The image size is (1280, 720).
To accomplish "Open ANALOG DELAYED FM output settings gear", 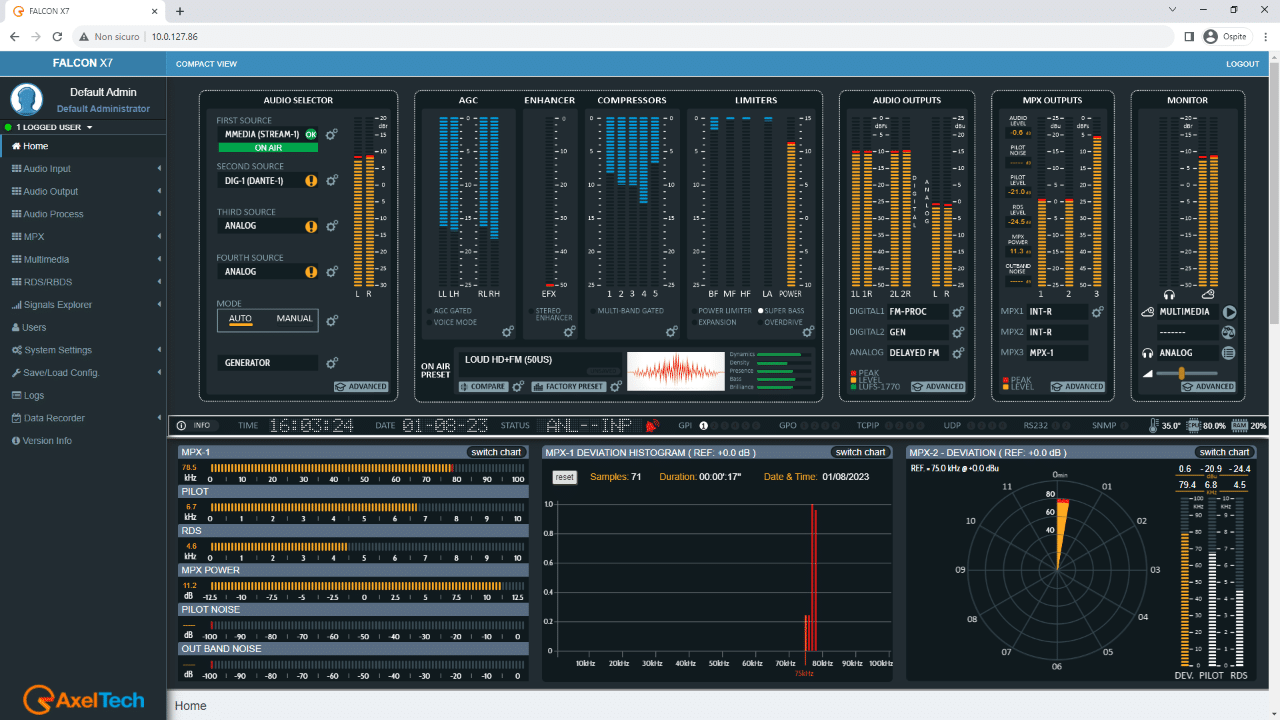I will click(958, 353).
